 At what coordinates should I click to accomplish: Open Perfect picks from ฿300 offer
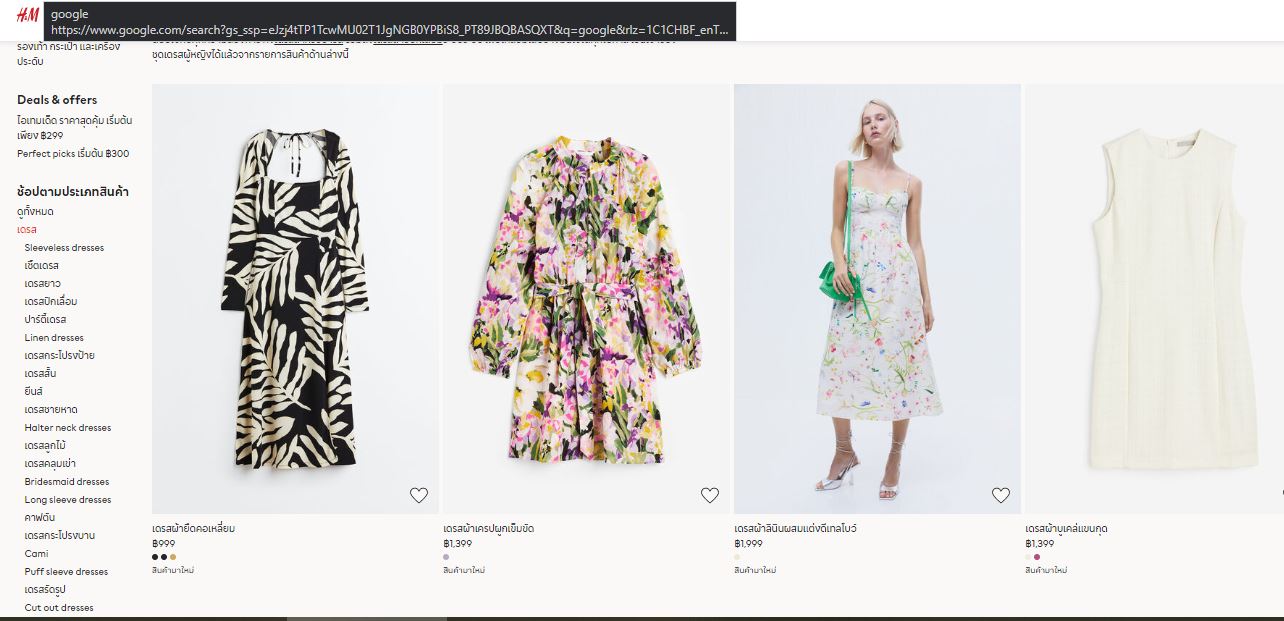73,154
